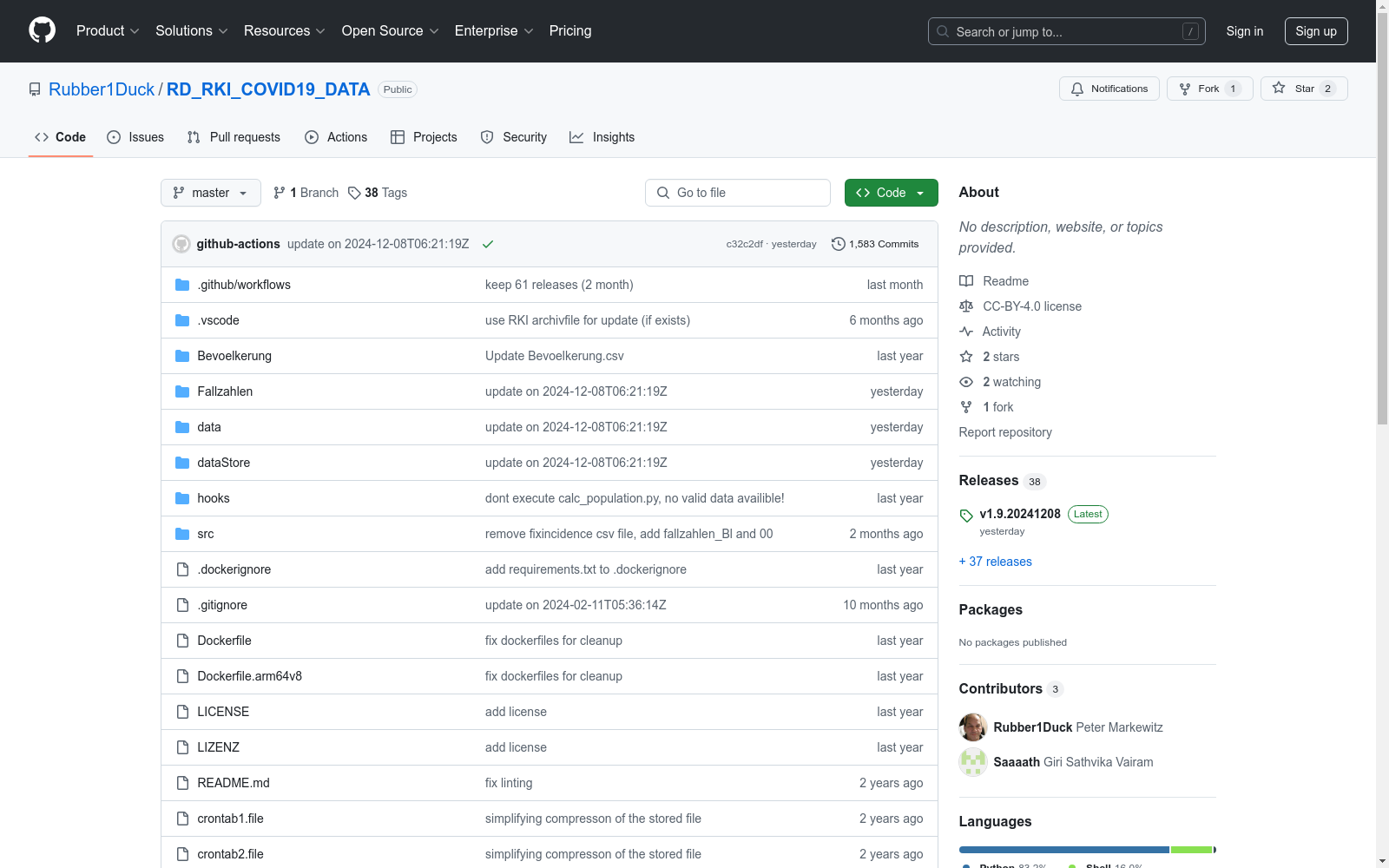Fork this repository
The height and width of the screenshot is (868, 1389).
coord(1210,89)
